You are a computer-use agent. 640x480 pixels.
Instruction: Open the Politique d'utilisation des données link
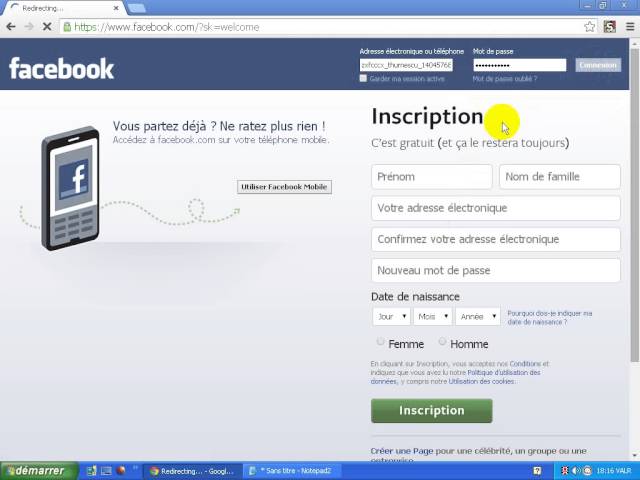click(x=504, y=373)
